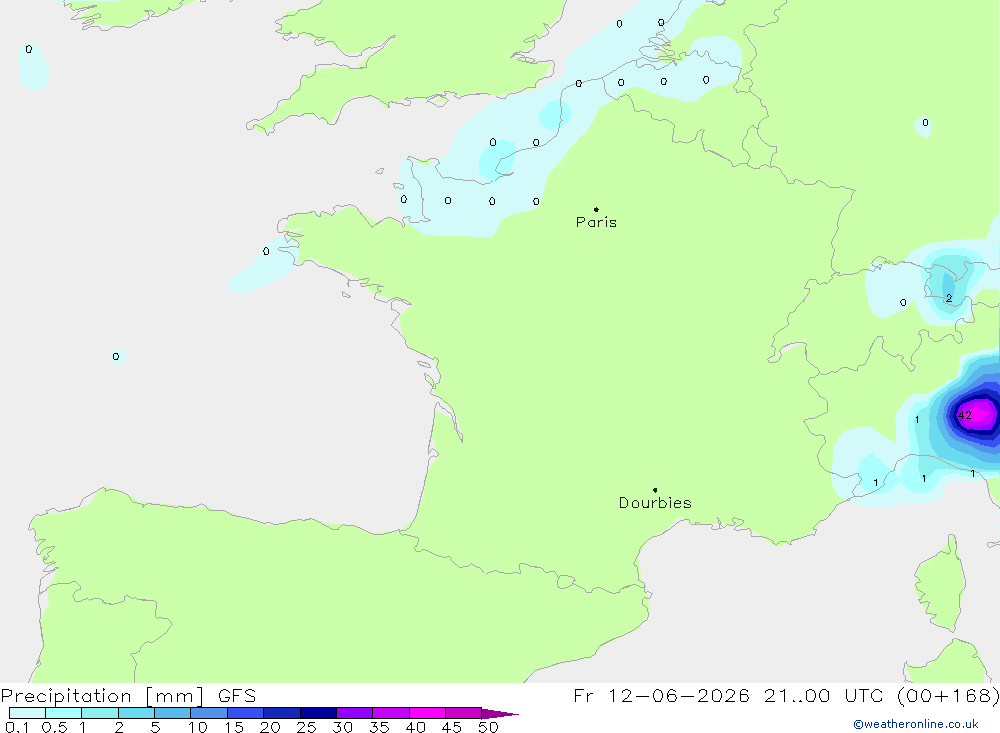Pick the 0.1–0.5 mm lightest cyan legend swatch
The width and height of the screenshot is (1000, 733).
pyautogui.click(x=27, y=713)
